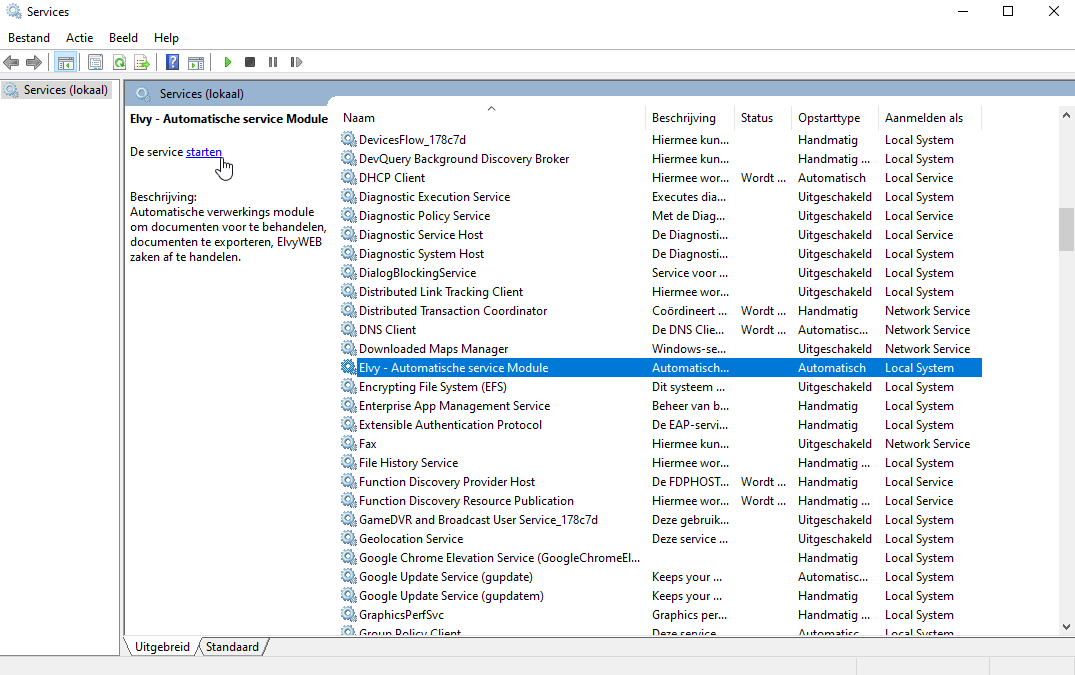Viewport: 1075px width, 675px height.
Task: Restart the service with the restart icon
Action: click(296, 62)
